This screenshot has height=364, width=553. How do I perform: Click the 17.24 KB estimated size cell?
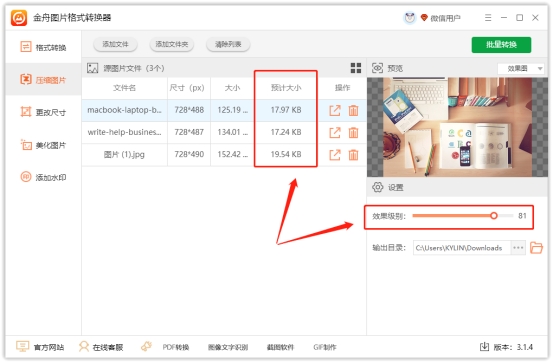coord(286,132)
